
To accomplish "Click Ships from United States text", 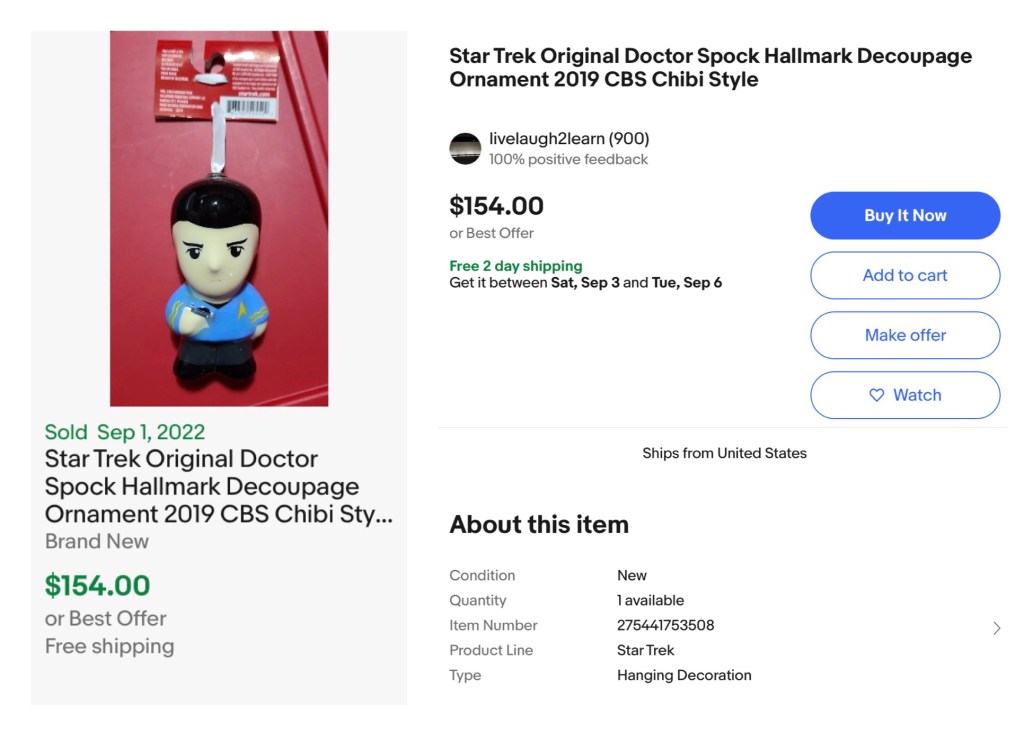I will click(x=724, y=453).
